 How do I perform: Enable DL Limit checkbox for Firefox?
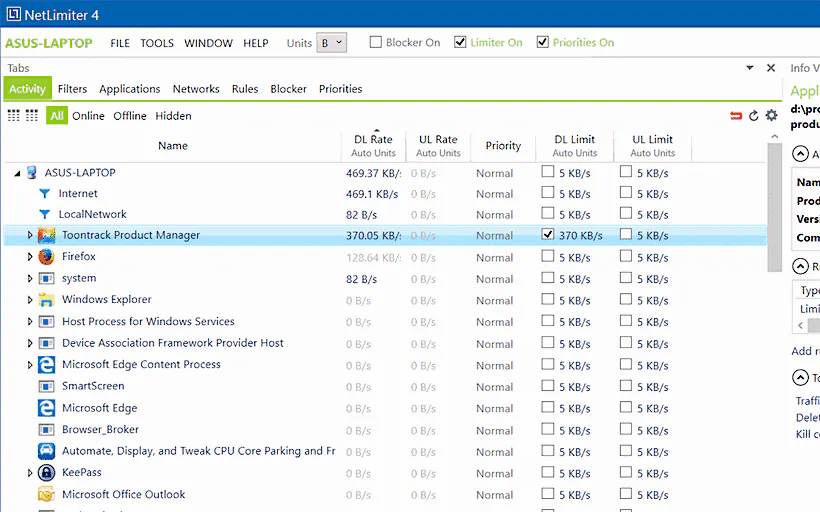click(548, 256)
